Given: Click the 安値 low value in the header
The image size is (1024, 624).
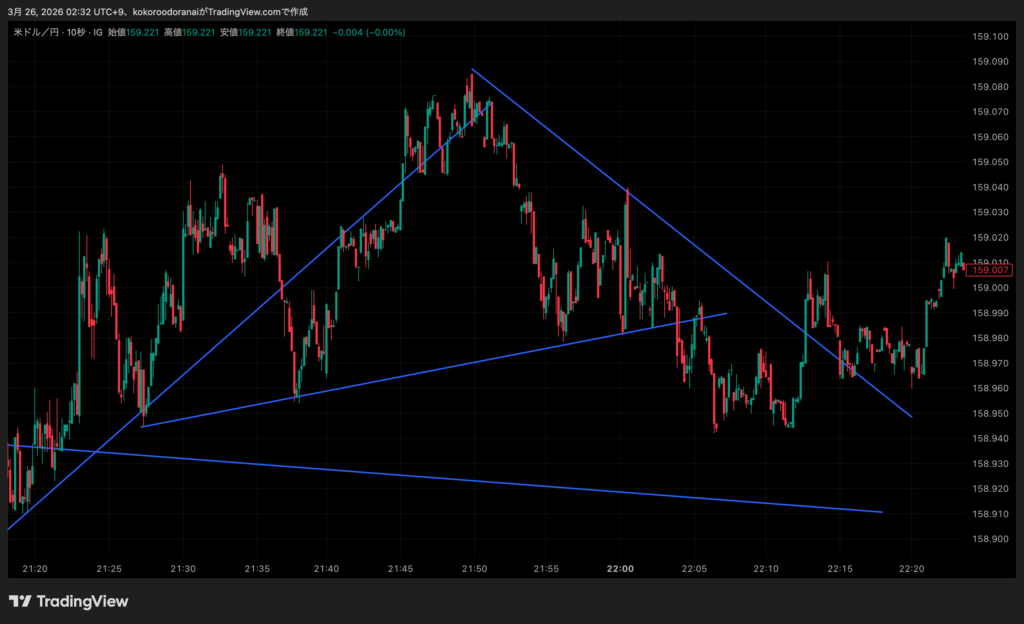Looking at the screenshot, I should pyautogui.click(x=254, y=33).
